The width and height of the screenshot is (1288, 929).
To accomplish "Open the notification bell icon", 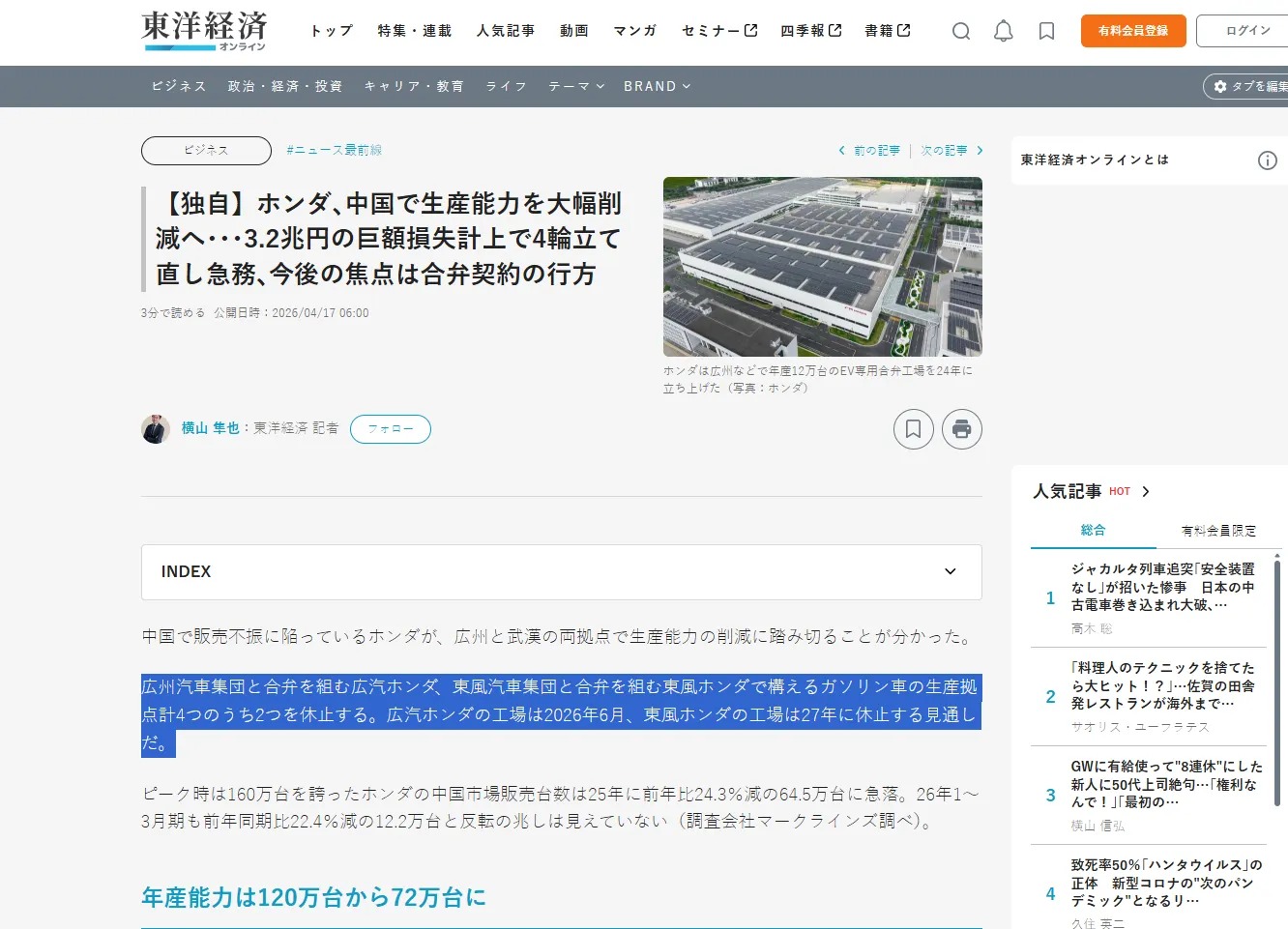I will pos(1004,31).
